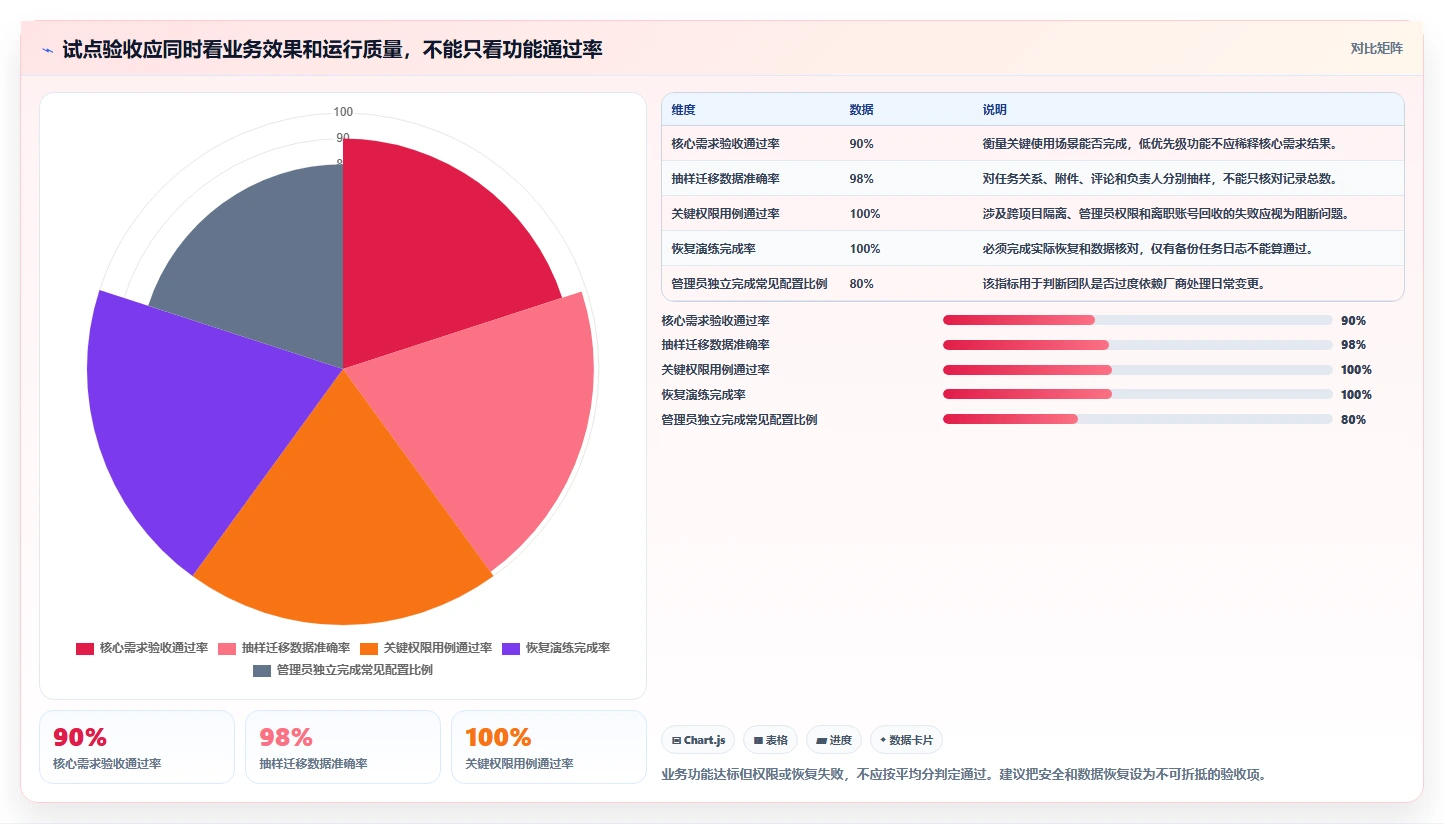Toggle 恢复演练完成率 purple legend swatch
The image size is (1444, 824).
511,648
